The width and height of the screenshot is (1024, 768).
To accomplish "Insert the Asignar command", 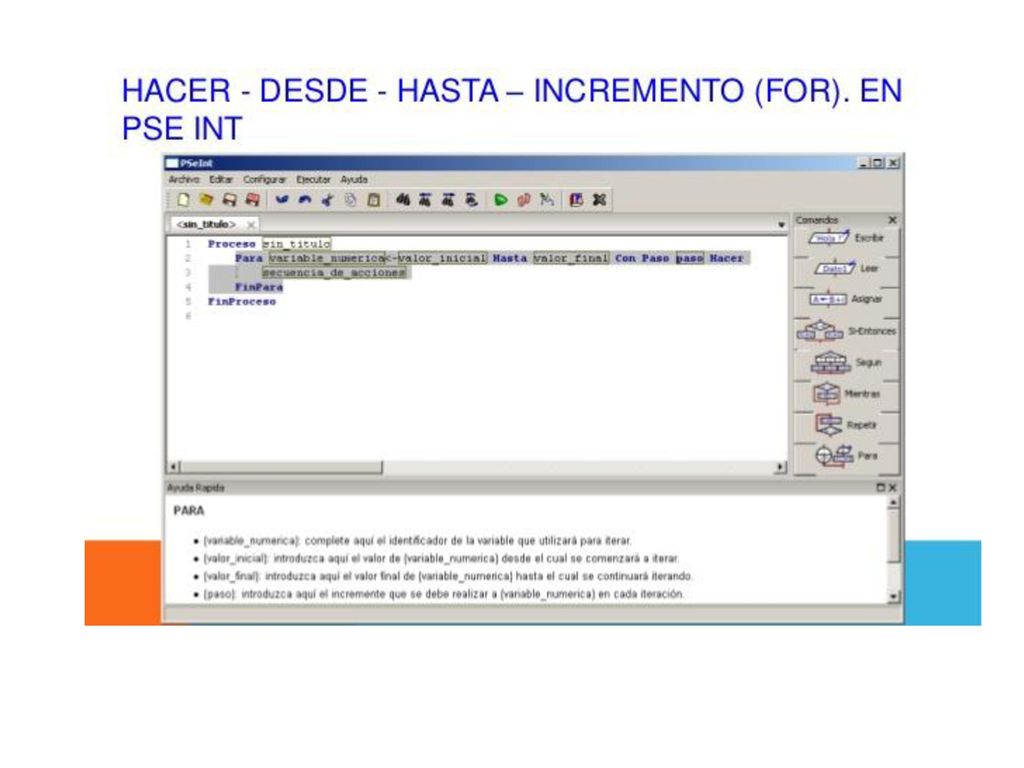I will point(846,299).
